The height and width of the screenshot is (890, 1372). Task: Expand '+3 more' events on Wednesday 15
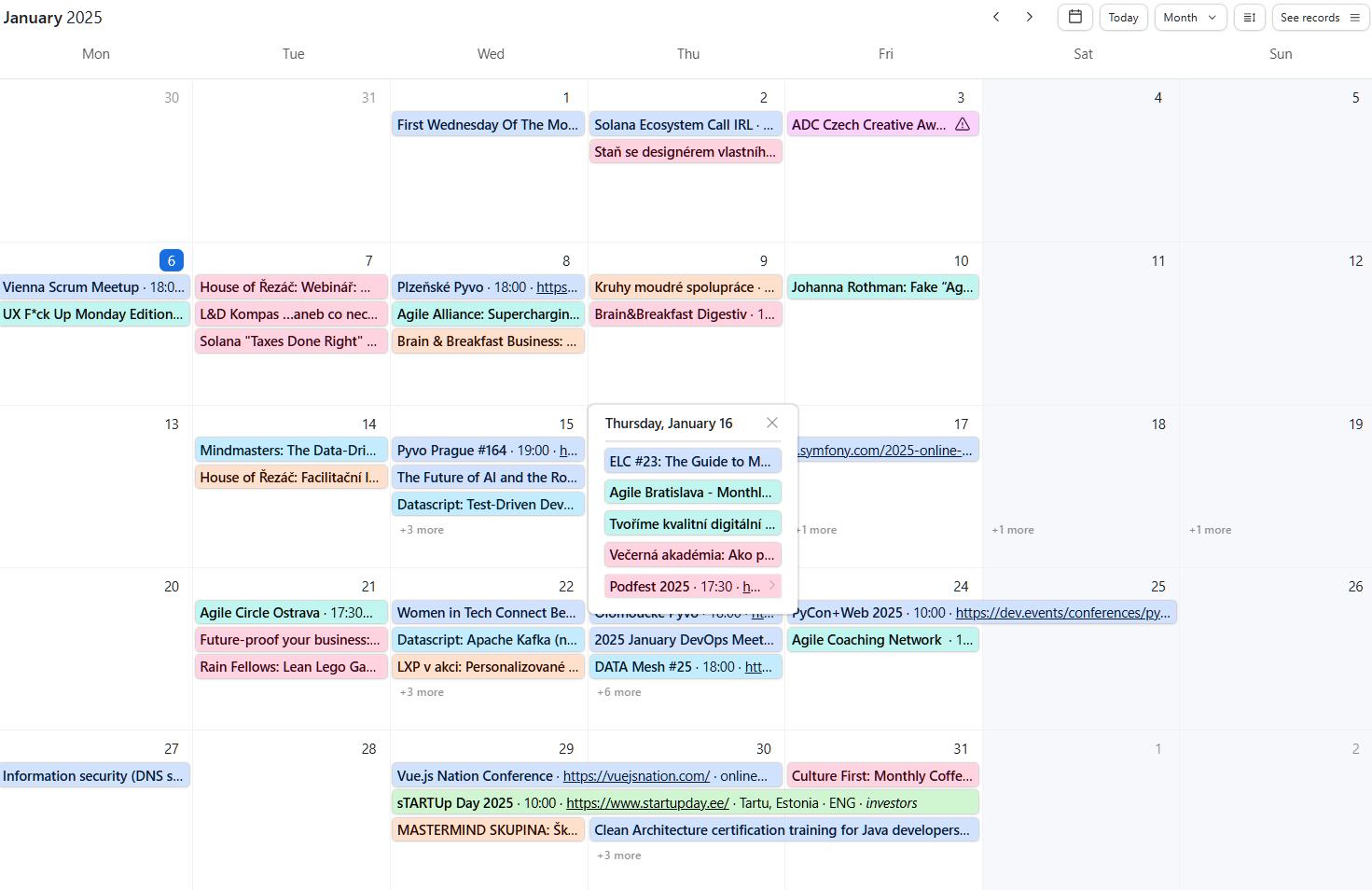point(422,530)
